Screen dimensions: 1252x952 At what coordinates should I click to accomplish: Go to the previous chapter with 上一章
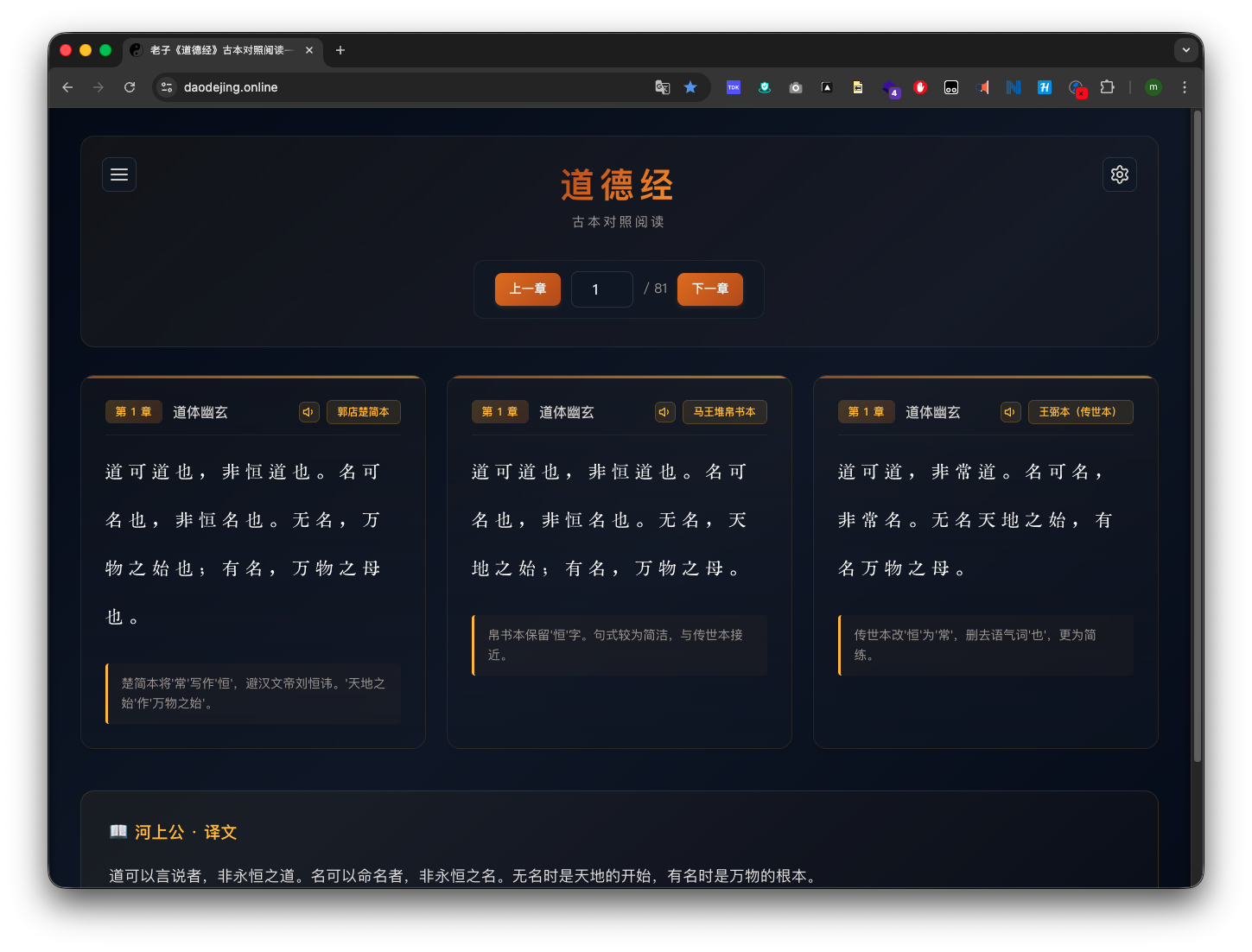[527, 289]
